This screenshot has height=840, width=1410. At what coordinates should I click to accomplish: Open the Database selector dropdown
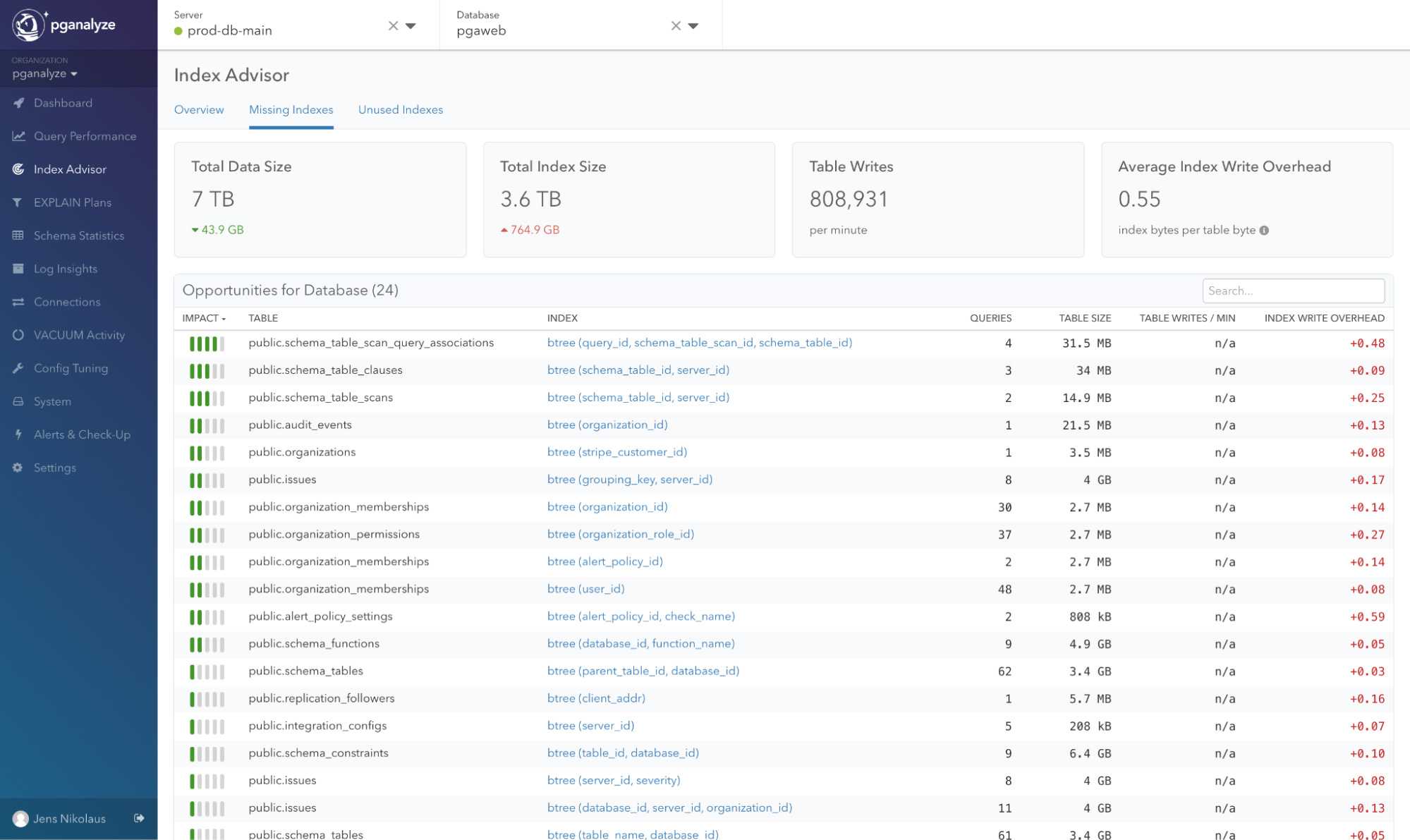(x=694, y=25)
